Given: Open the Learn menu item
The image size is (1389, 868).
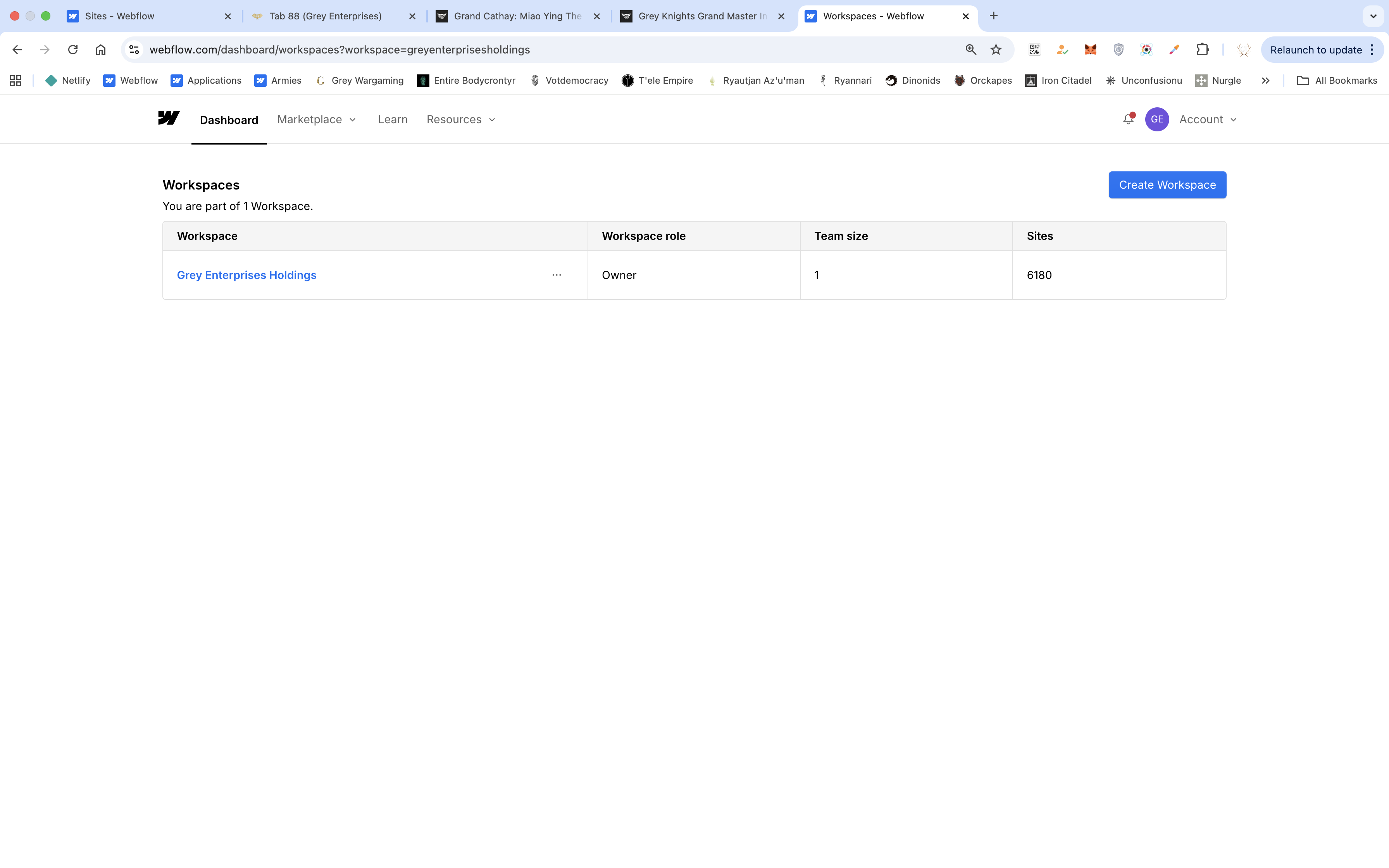Looking at the screenshot, I should (393, 119).
